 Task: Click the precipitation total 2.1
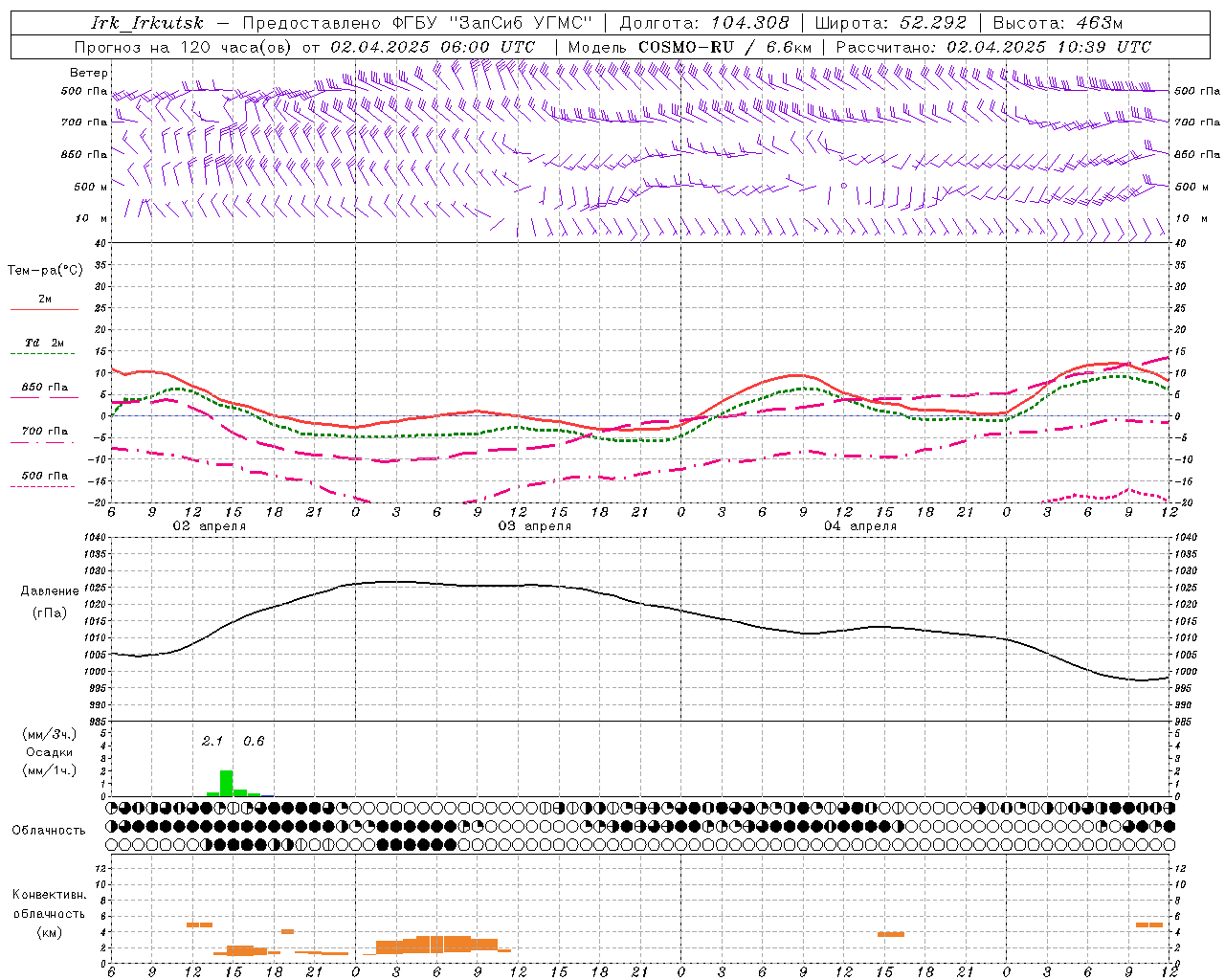212,741
